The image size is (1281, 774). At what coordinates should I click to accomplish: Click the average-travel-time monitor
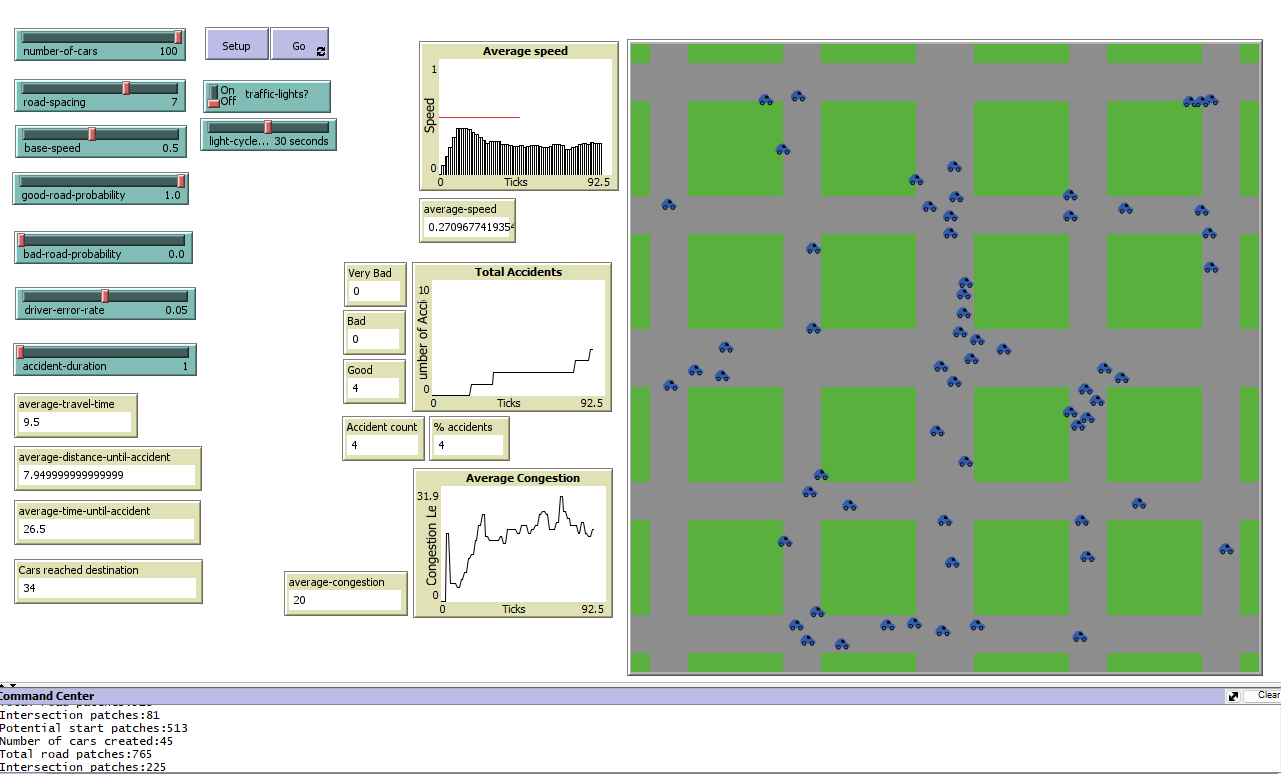76,416
